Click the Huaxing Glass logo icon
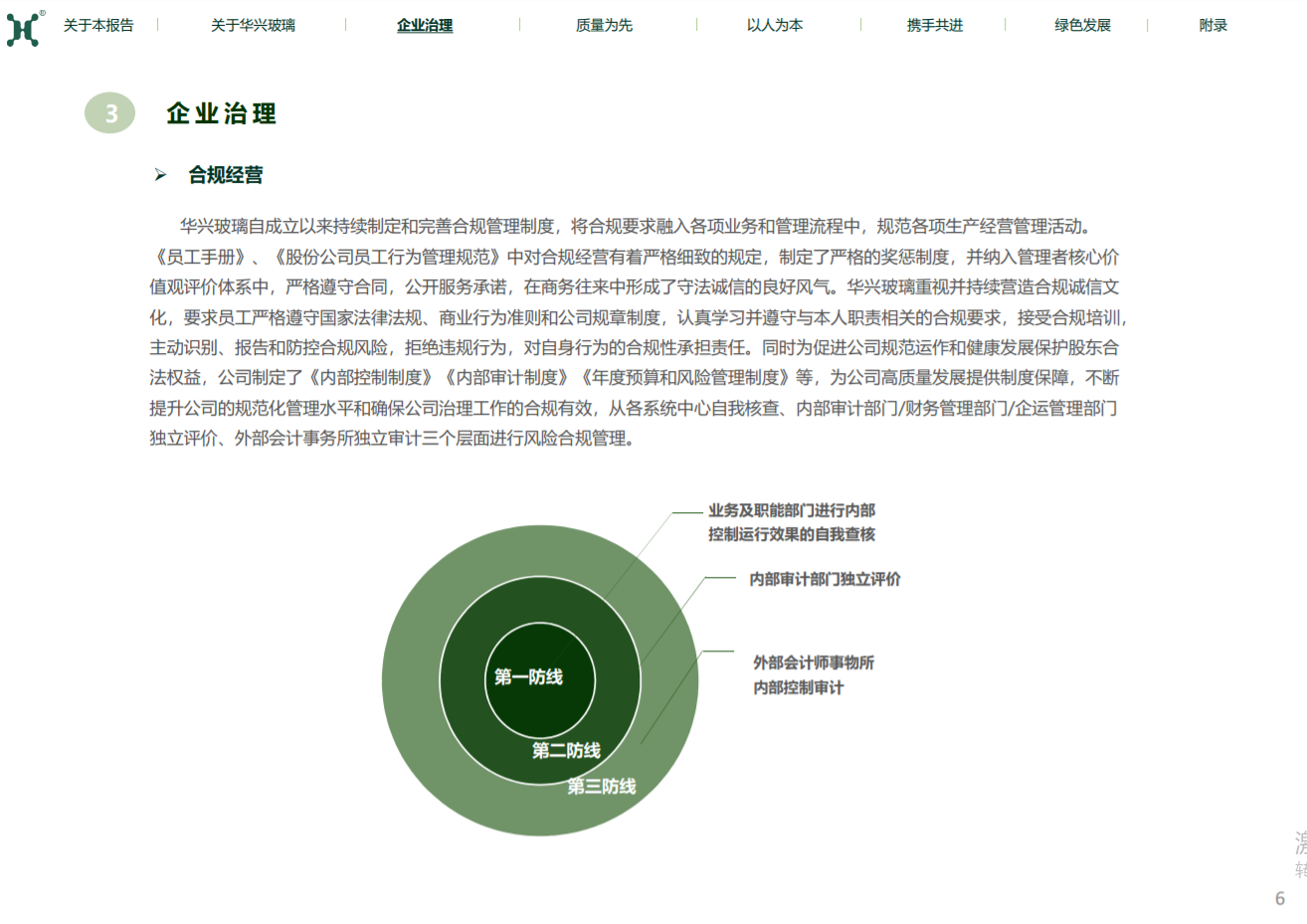 pyautogui.click(x=24, y=28)
